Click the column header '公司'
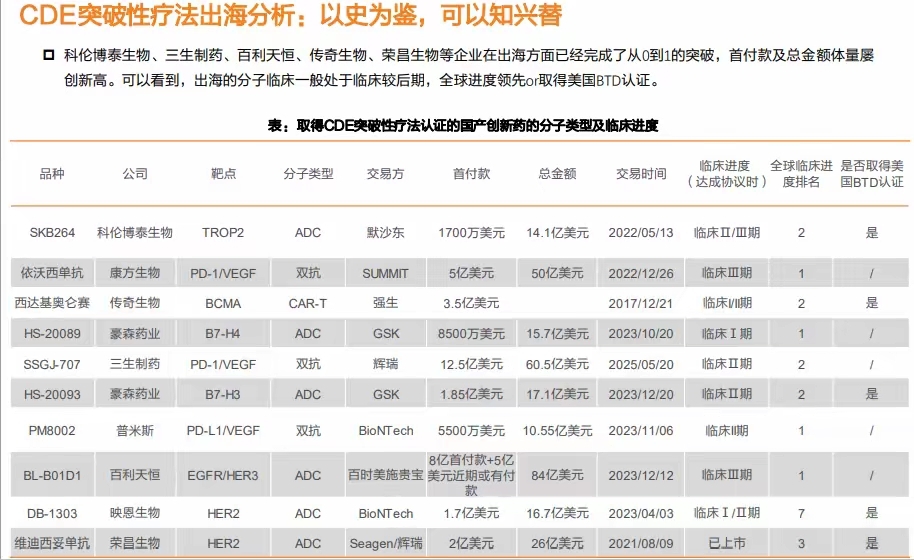Viewport: 914px width, 560px height. pos(135,174)
